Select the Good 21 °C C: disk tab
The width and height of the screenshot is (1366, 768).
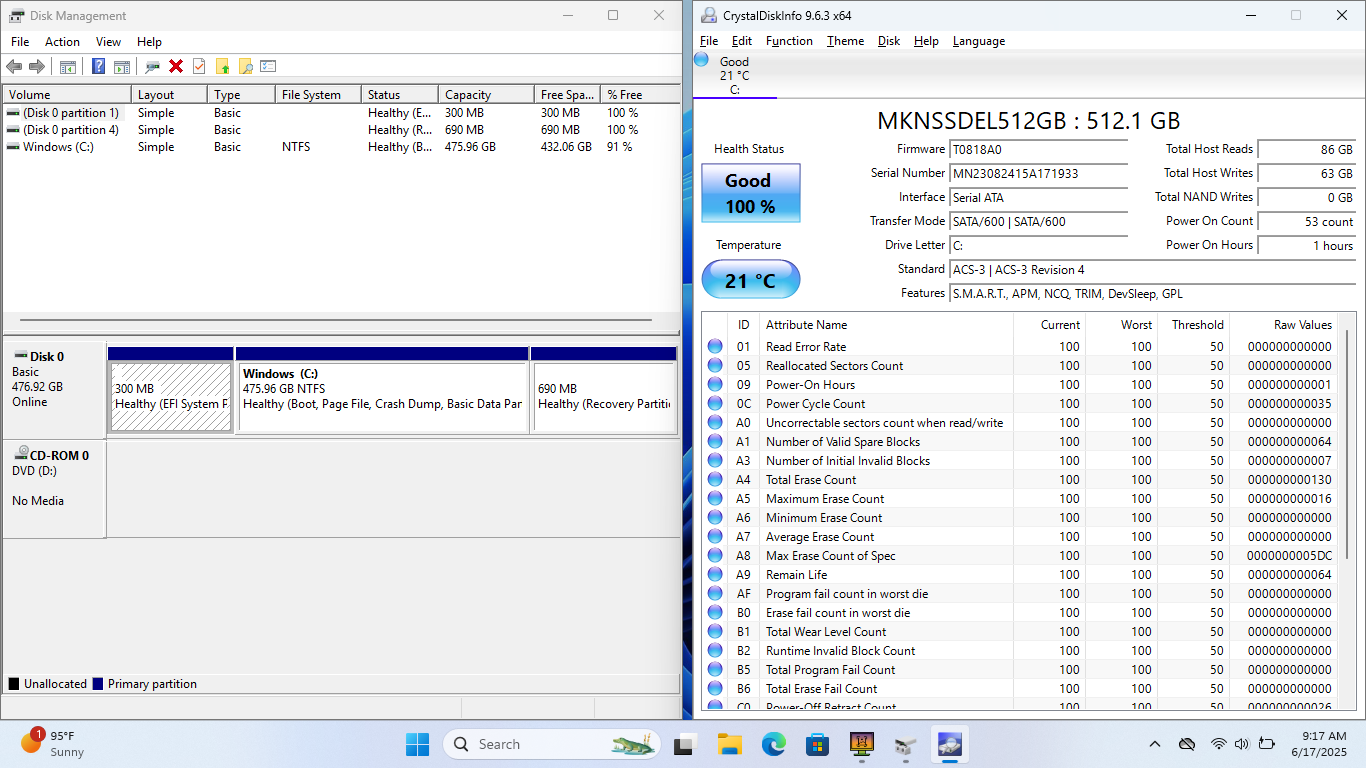[x=734, y=75]
